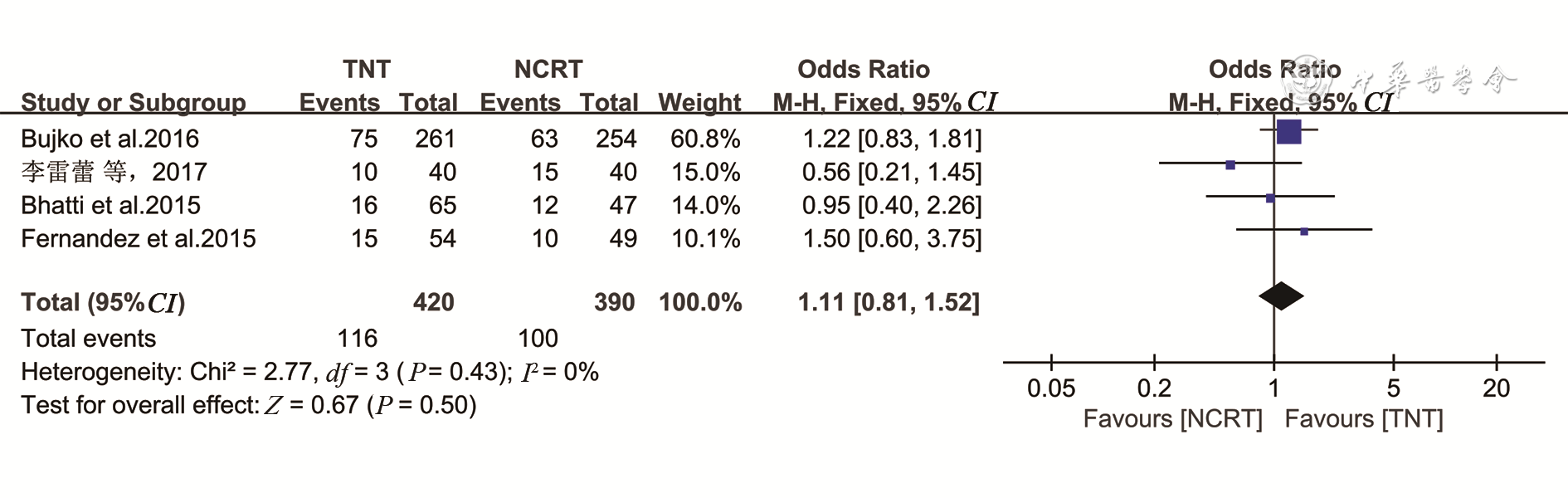Click the NCRT group header

548,69
